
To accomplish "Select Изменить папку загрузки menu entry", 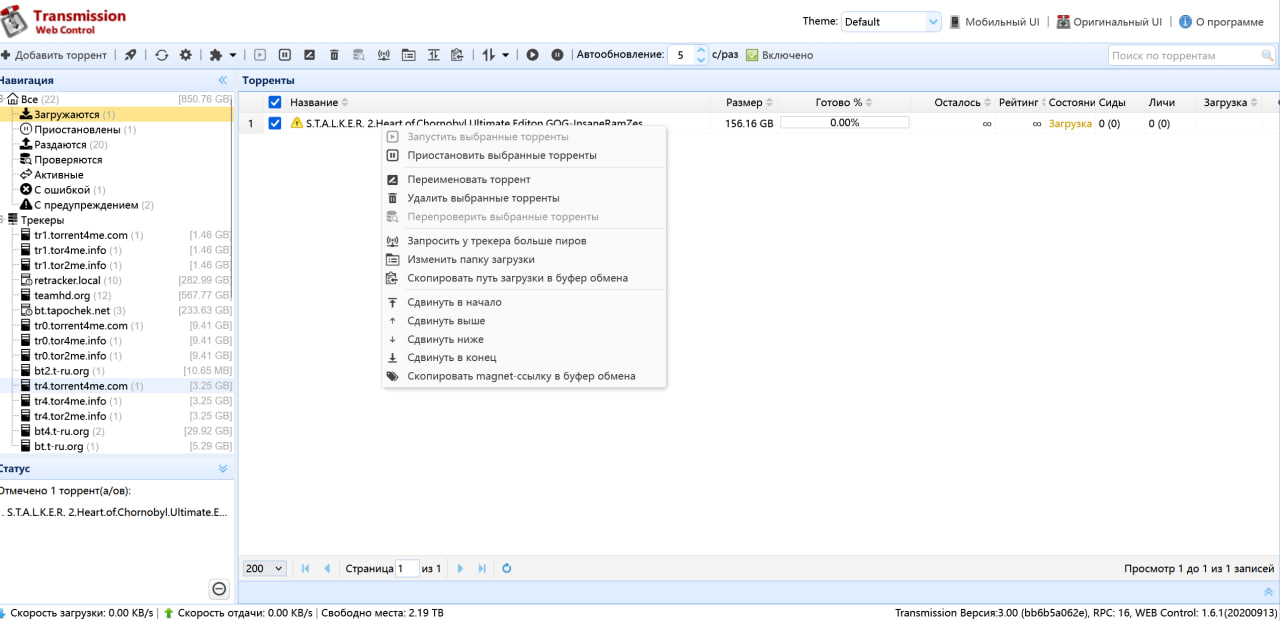I will tap(477, 259).
